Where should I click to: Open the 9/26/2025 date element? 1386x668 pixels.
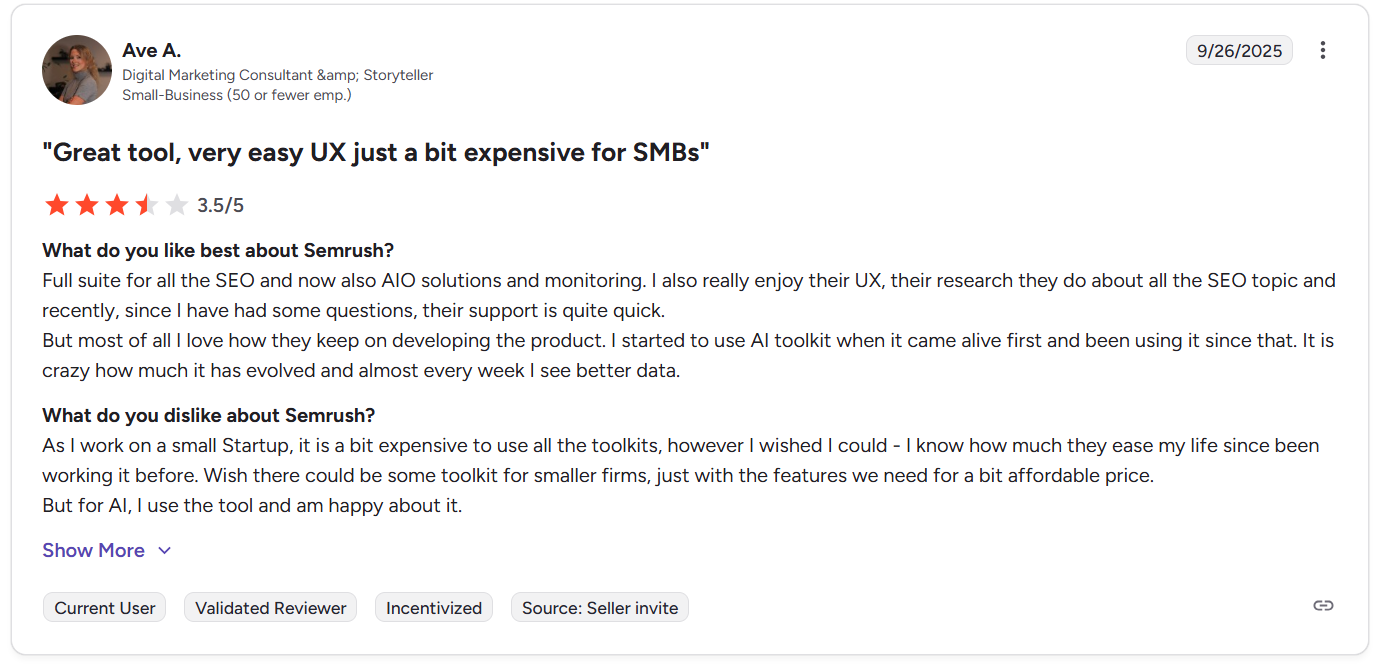pos(1239,49)
